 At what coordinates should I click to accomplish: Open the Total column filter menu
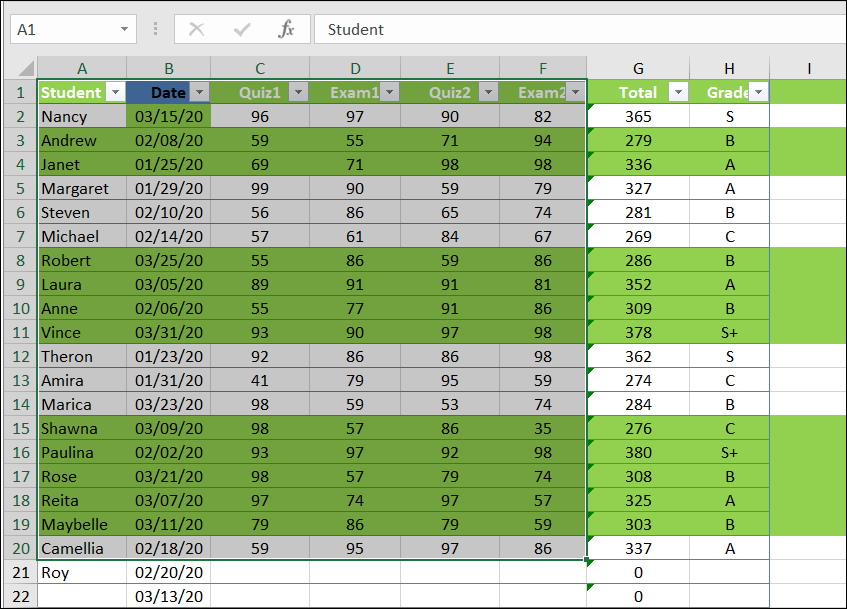(678, 91)
